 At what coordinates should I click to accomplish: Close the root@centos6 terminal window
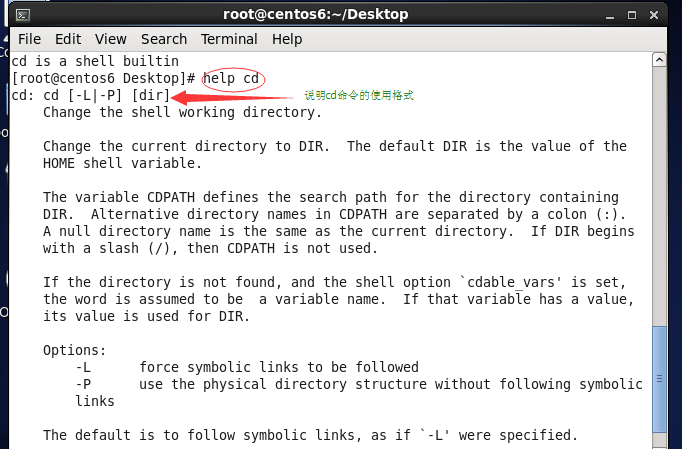tap(654, 15)
